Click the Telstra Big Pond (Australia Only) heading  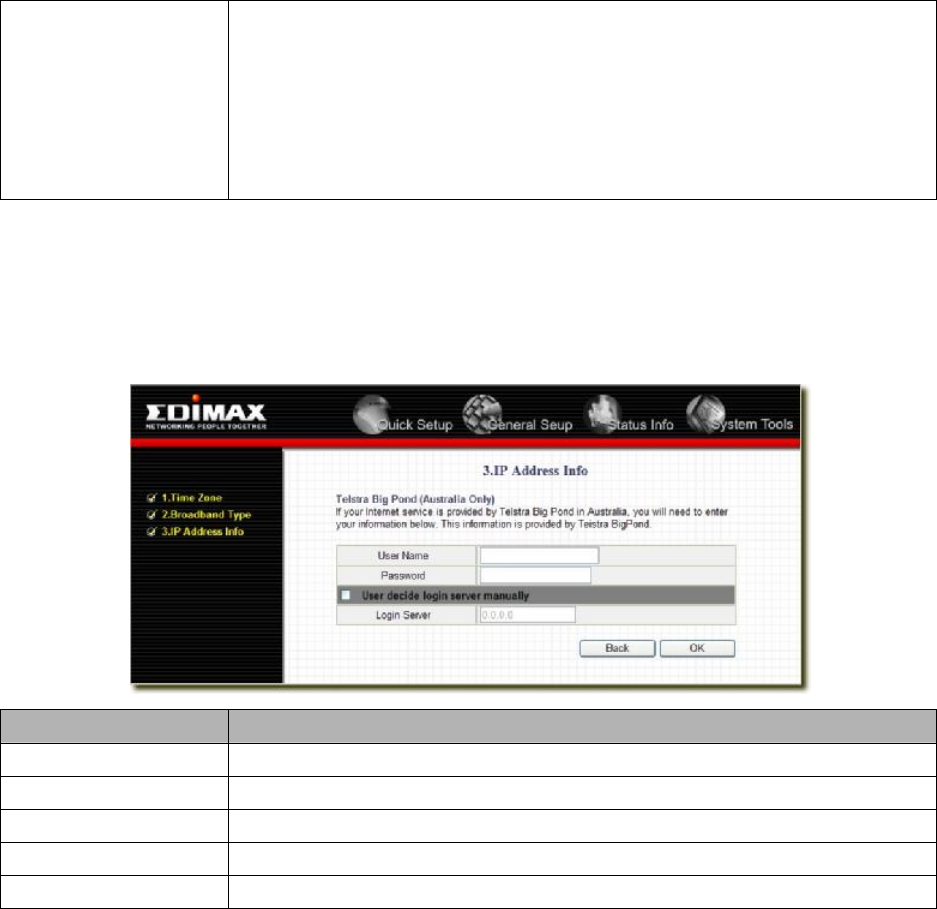point(415,499)
